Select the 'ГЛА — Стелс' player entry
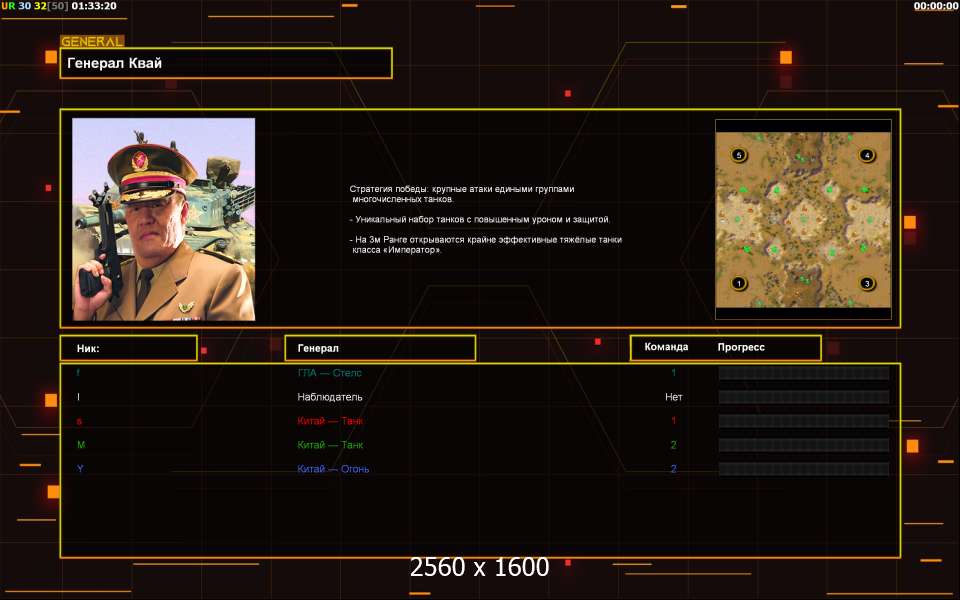 tap(330, 373)
